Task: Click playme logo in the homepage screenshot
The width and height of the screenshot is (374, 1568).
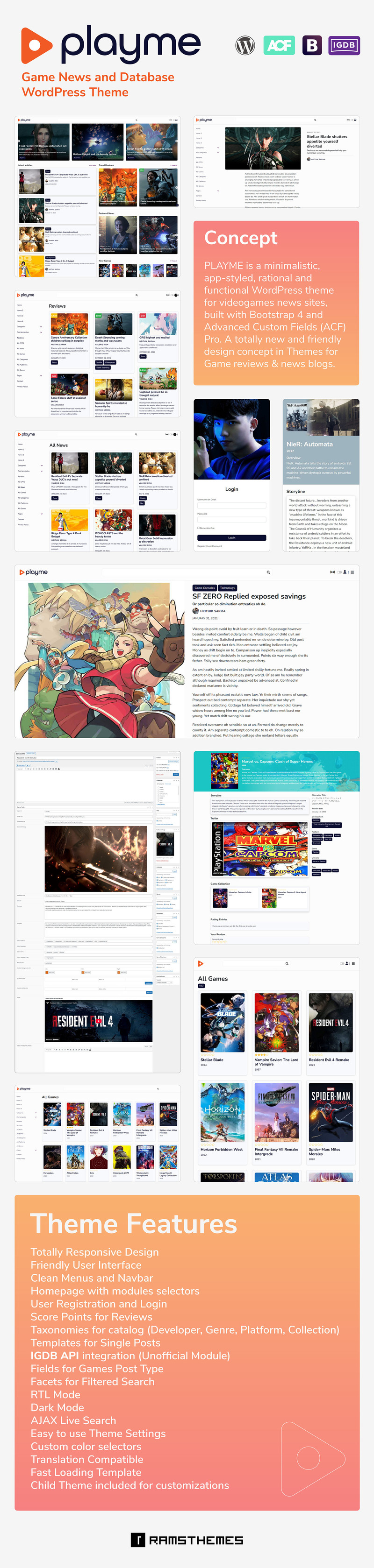Action: [x=24, y=120]
